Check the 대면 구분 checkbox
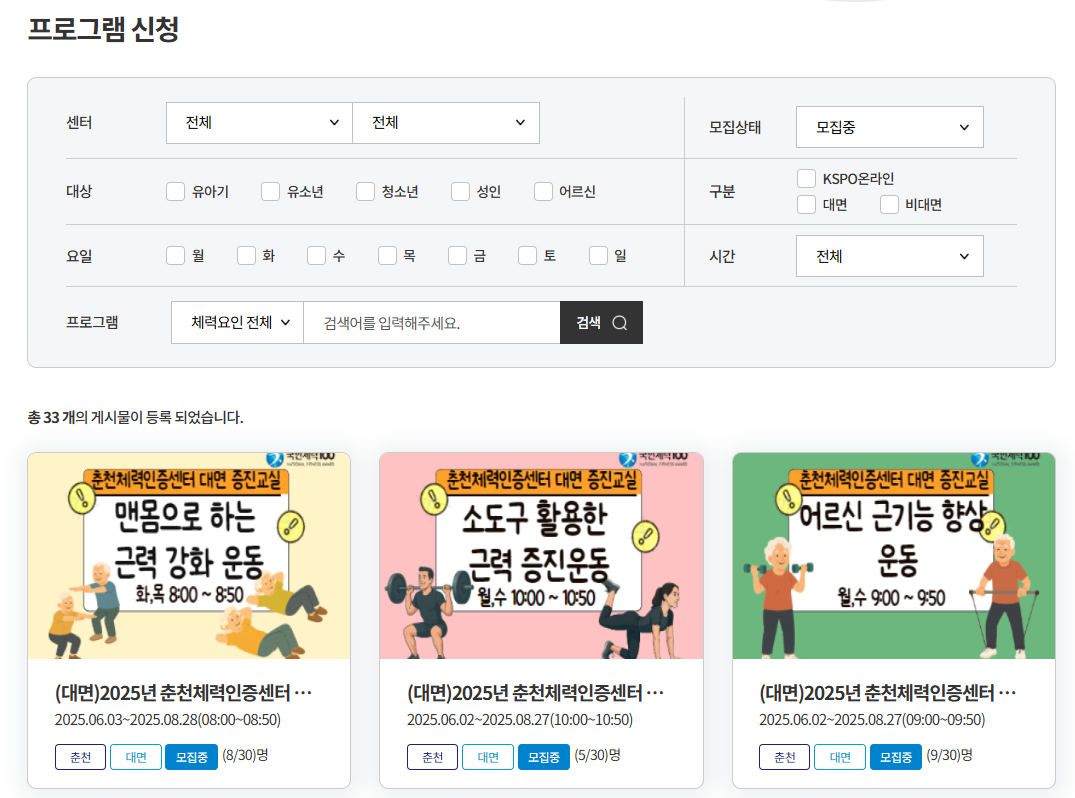Screen dimensions: 1075x798 tap(806, 204)
